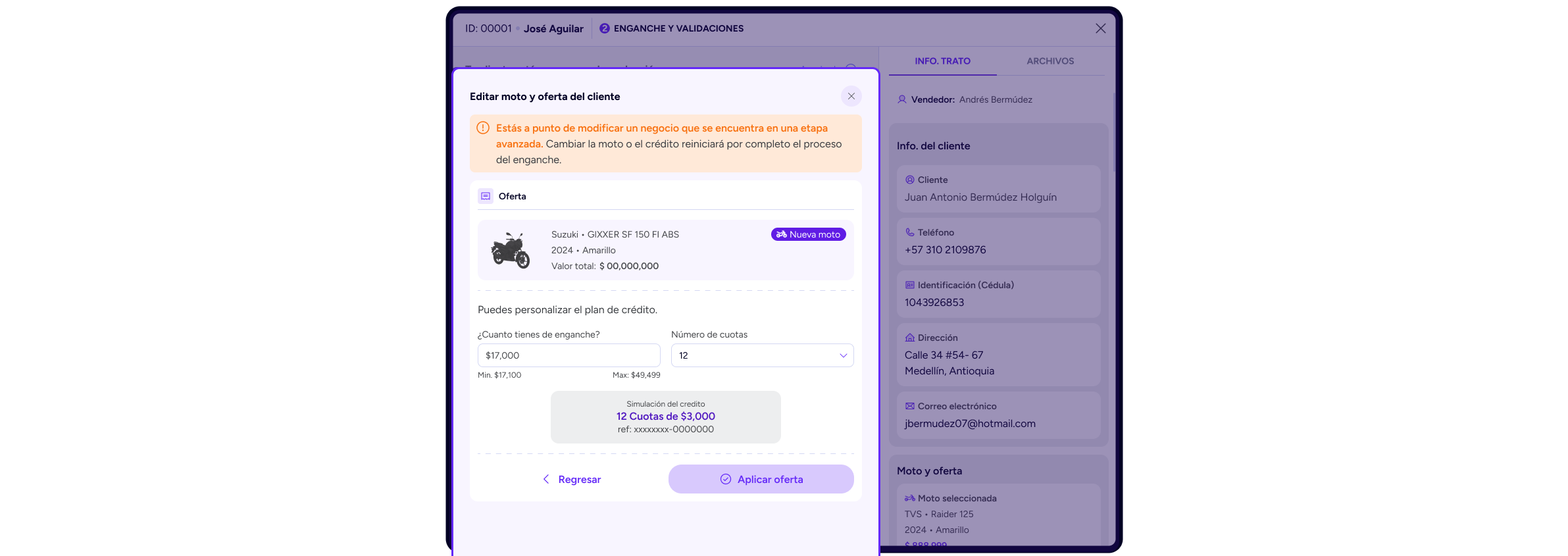
Task: Click the Valor total $ 00,000,000 text
Action: 605,266
